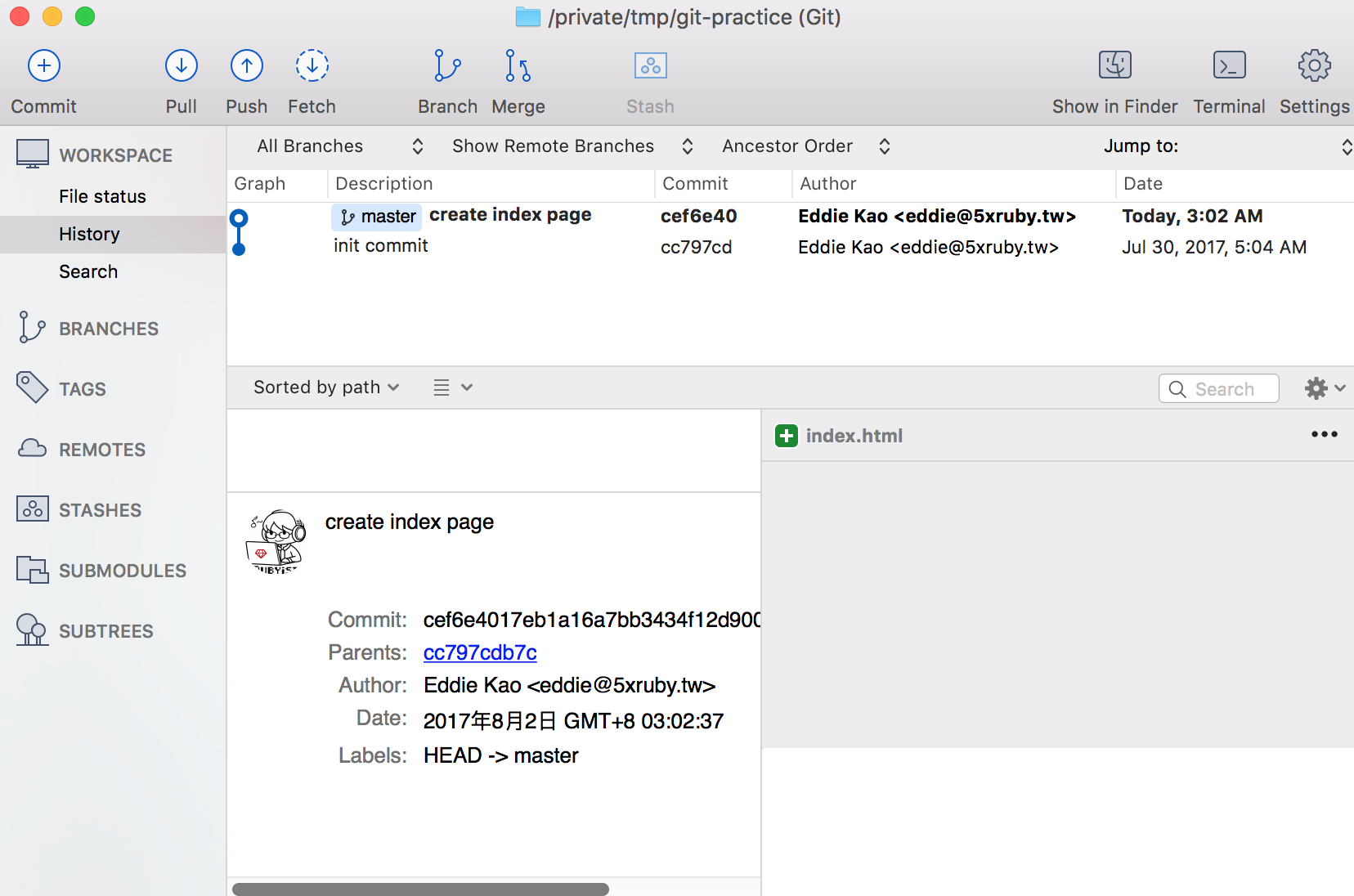Follow the parent commit cc797cdb7c link
Image resolution: width=1354 pixels, height=896 pixels.
click(x=480, y=652)
